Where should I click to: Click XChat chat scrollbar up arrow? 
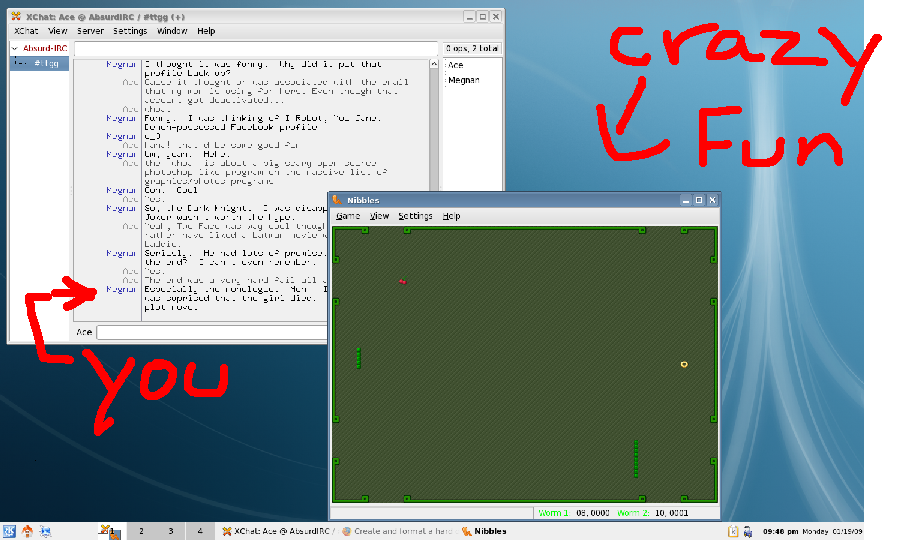coord(434,64)
